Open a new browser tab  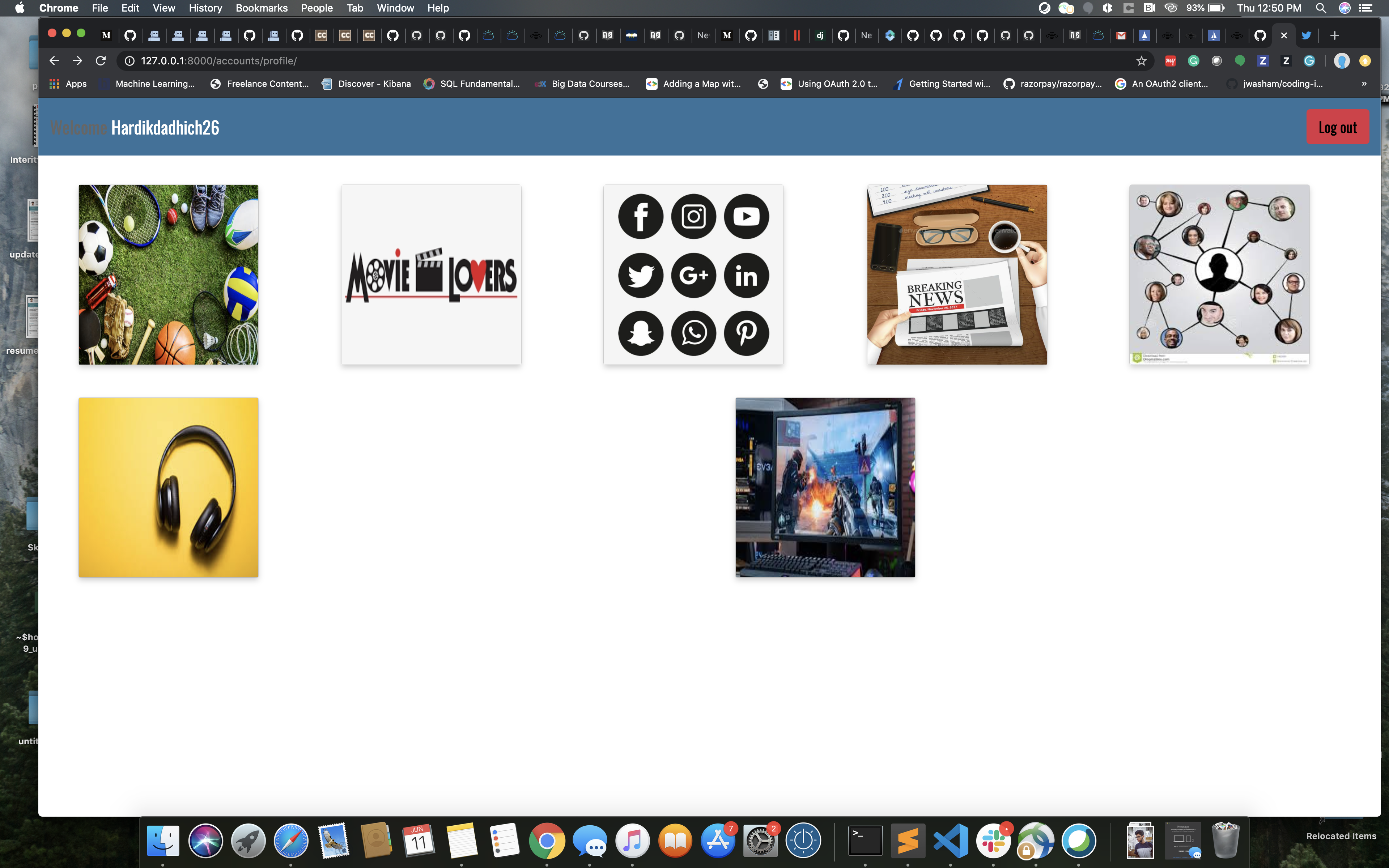1334,35
